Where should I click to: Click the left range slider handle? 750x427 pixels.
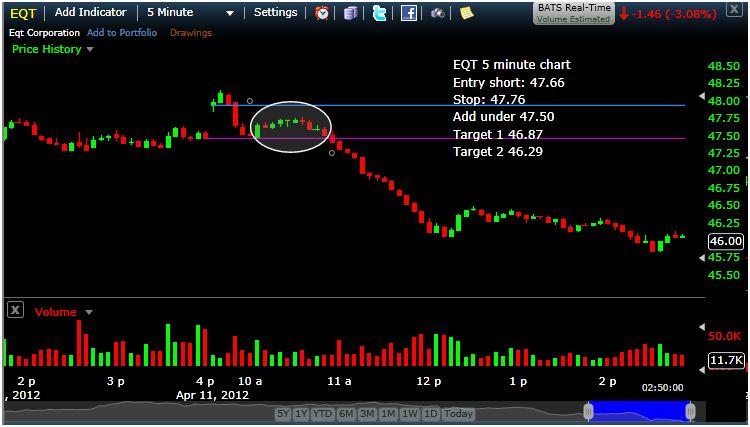(x=588, y=412)
